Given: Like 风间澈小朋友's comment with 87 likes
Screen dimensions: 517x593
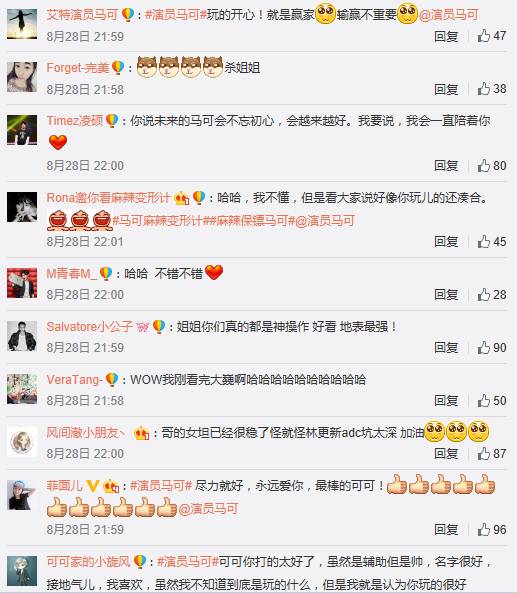Looking at the screenshot, I should pyautogui.click(x=491, y=453).
